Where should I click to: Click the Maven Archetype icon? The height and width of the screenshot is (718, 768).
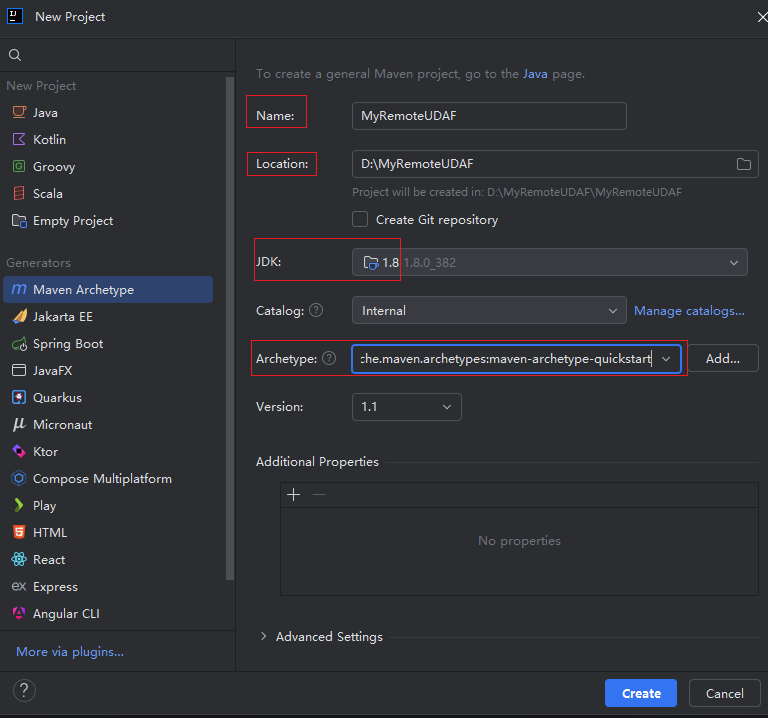pos(19,289)
